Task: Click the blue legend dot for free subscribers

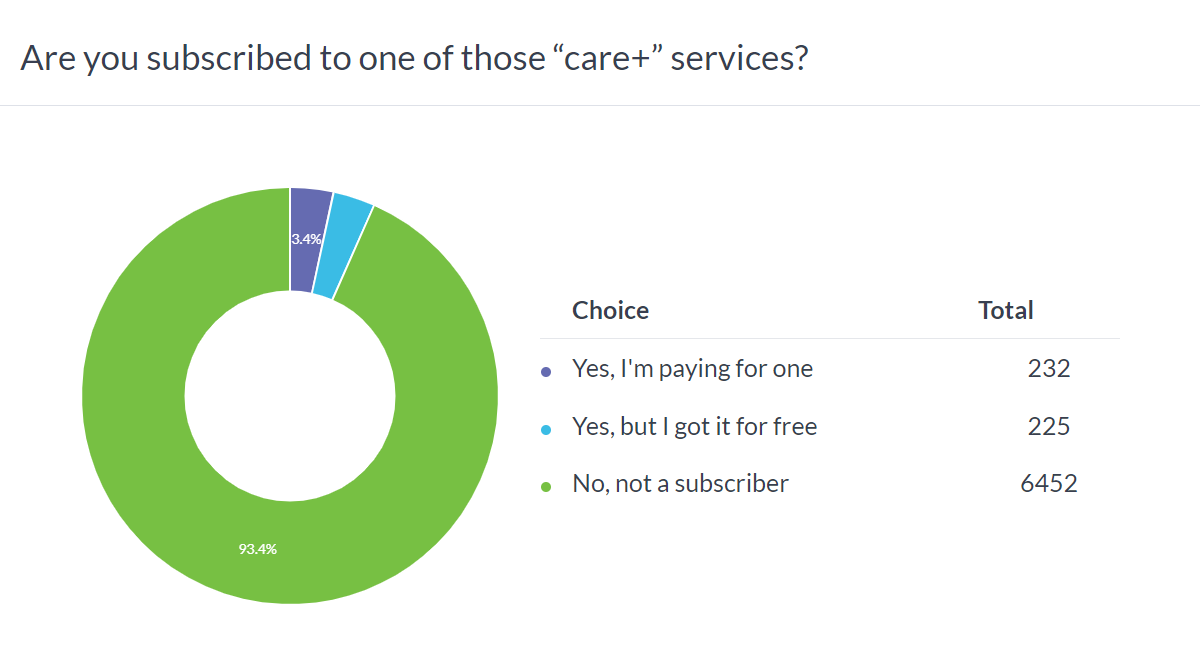Action: pos(546,429)
